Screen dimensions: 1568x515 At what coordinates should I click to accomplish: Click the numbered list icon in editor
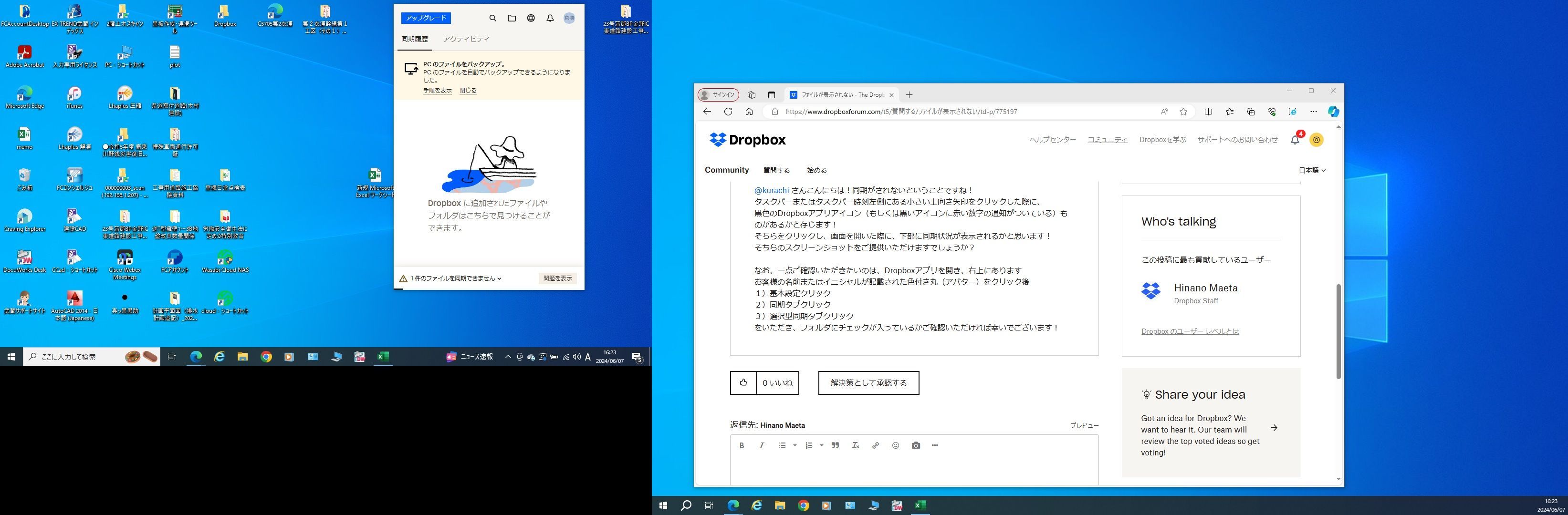pyautogui.click(x=809, y=446)
